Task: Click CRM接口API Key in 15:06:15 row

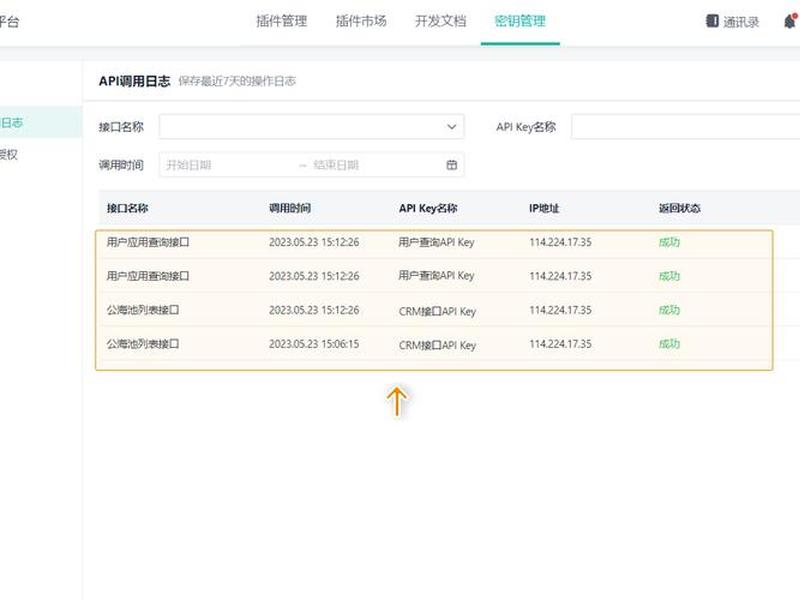Action: tap(437, 345)
